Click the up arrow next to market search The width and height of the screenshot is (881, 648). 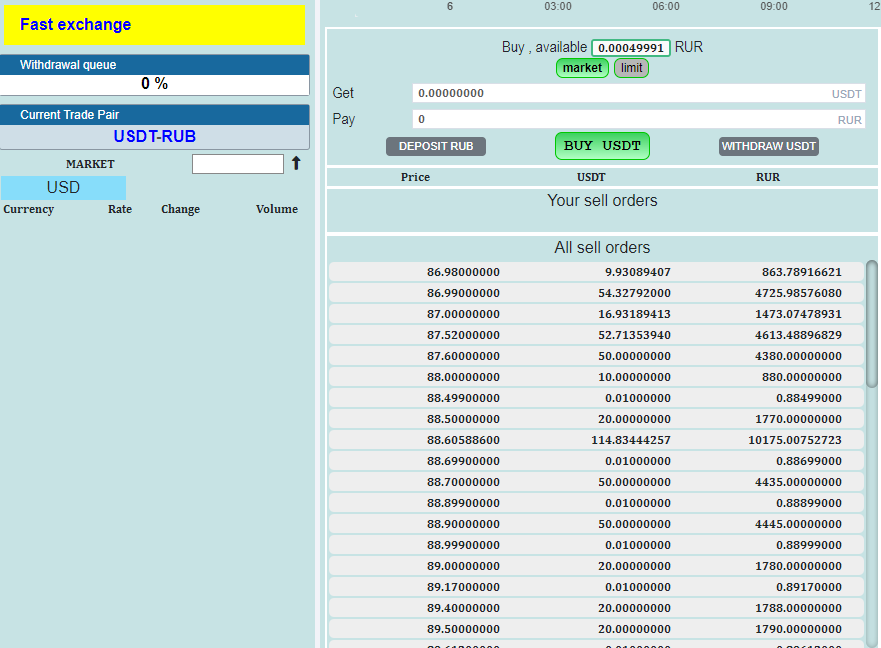coord(296,163)
